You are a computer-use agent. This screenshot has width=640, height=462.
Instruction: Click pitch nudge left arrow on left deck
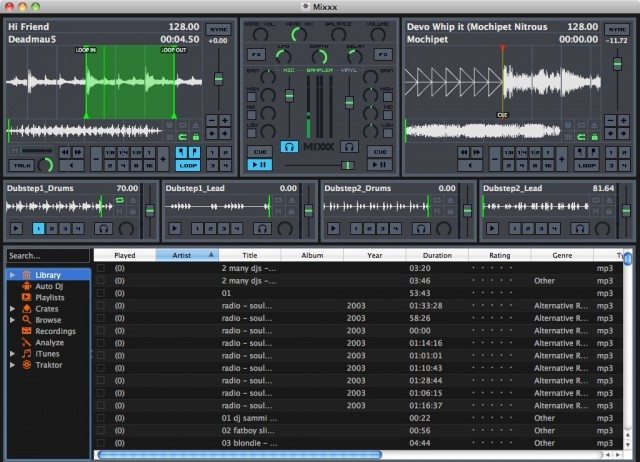(211, 133)
